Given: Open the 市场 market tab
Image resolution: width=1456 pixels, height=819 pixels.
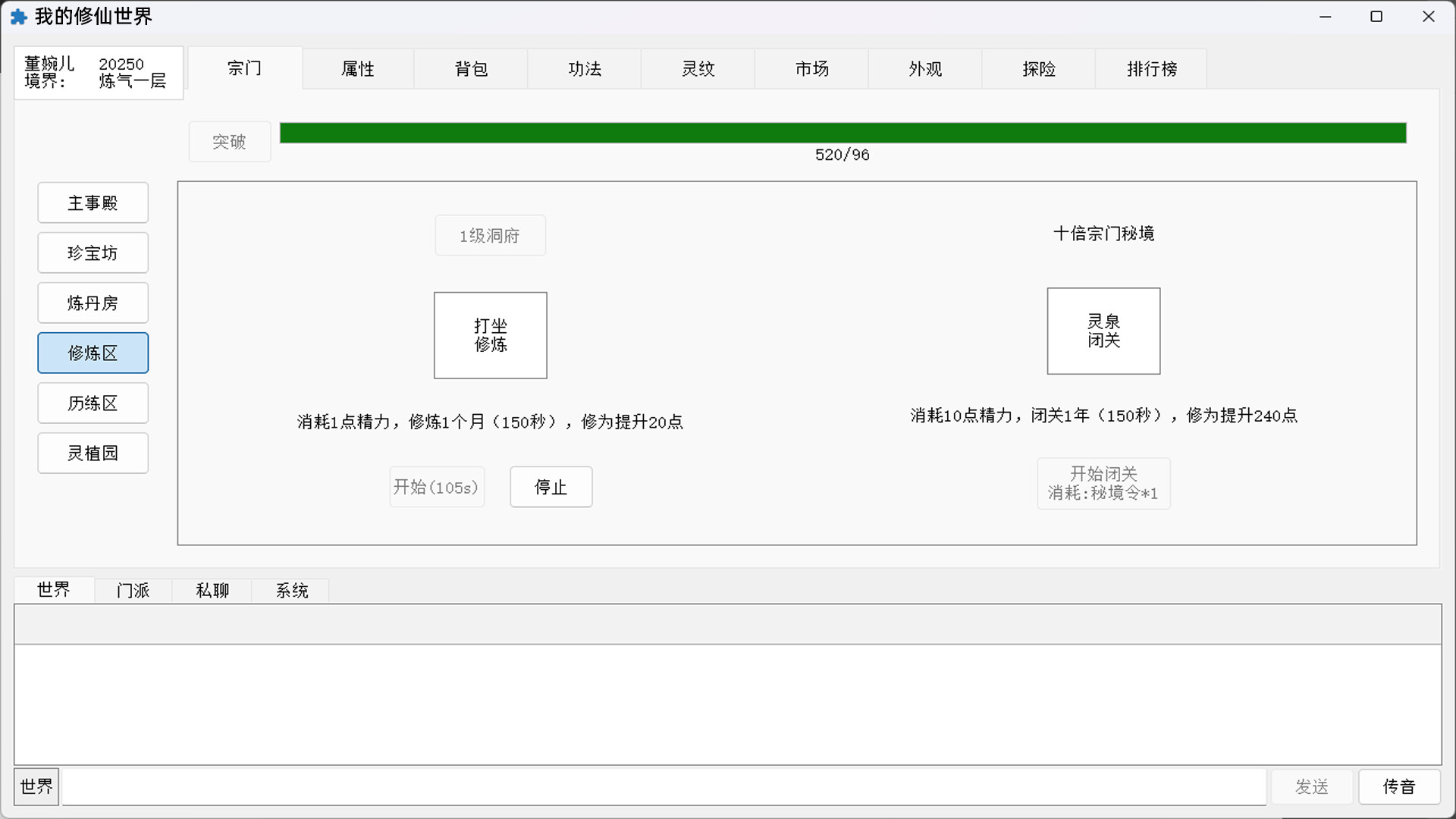Looking at the screenshot, I should [x=811, y=68].
